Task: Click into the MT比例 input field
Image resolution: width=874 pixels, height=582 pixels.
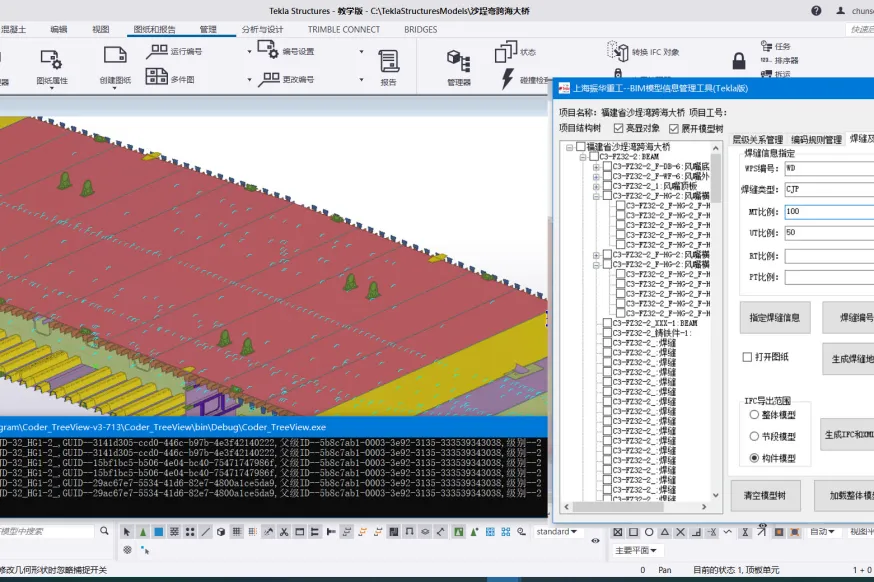Action: point(829,211)
